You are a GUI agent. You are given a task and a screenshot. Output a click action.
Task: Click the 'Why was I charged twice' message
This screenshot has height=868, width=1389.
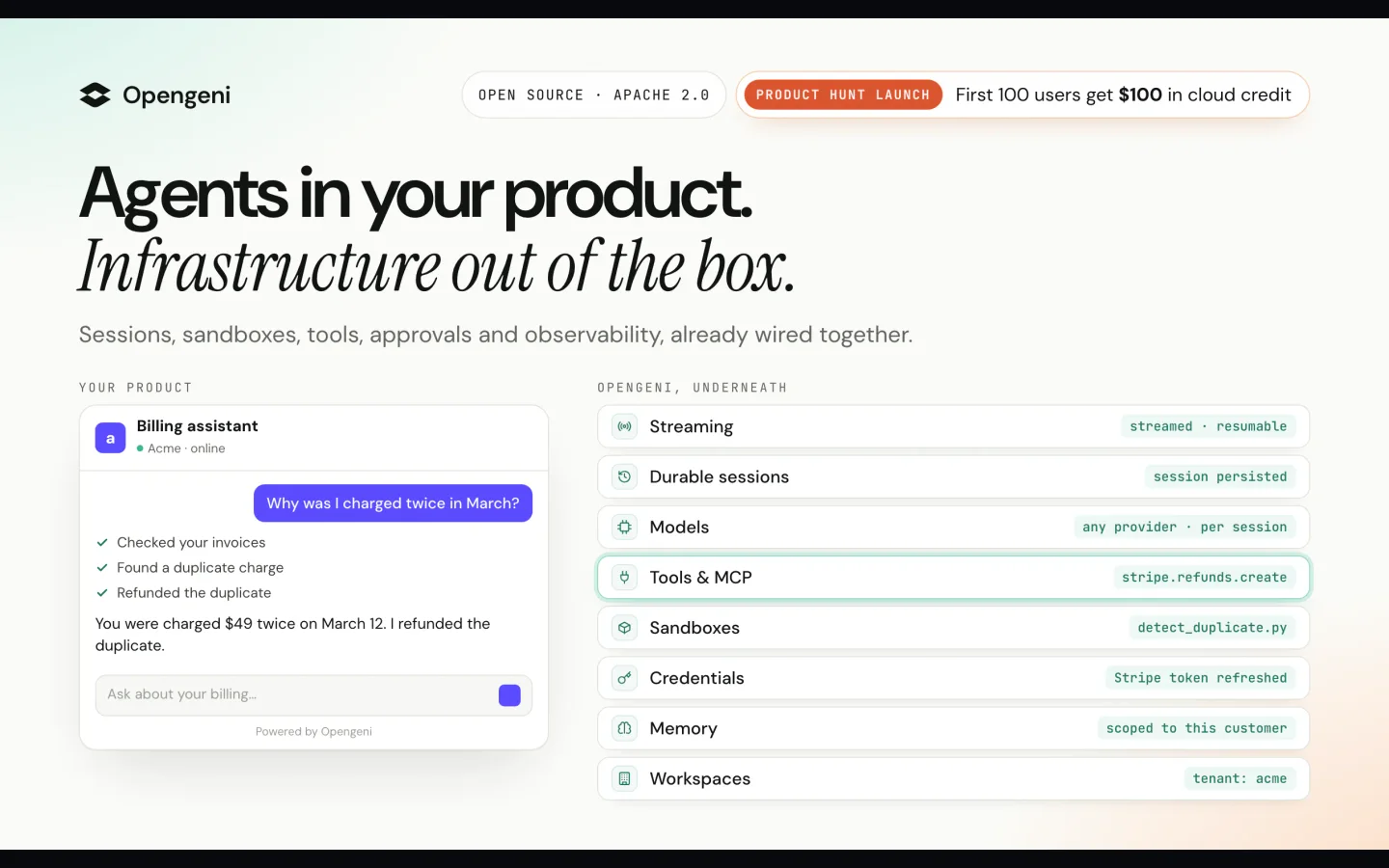pos(393,503)
